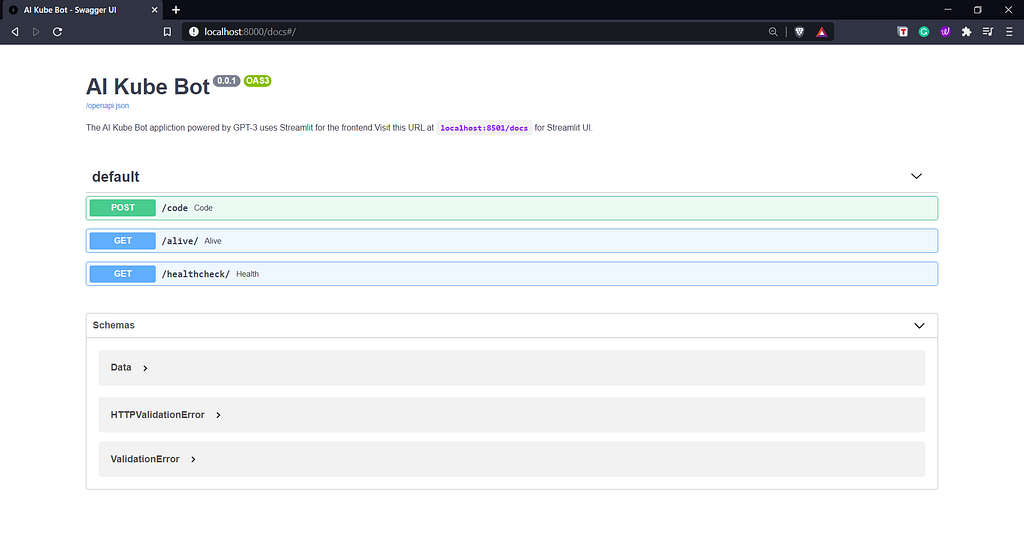1024x547 pixels.
Task: Expand the HTTPValidationError schema arrow
Action: tap(218, 415)
